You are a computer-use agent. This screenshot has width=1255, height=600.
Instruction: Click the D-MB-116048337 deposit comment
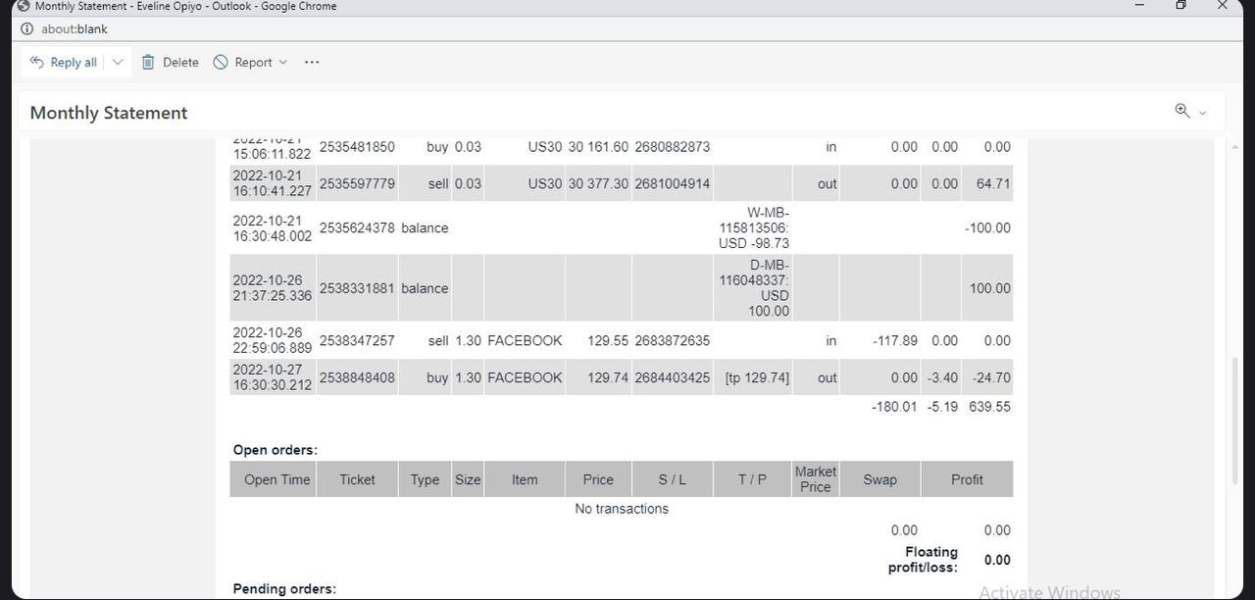pyautogui.click(x=754, y=288)
